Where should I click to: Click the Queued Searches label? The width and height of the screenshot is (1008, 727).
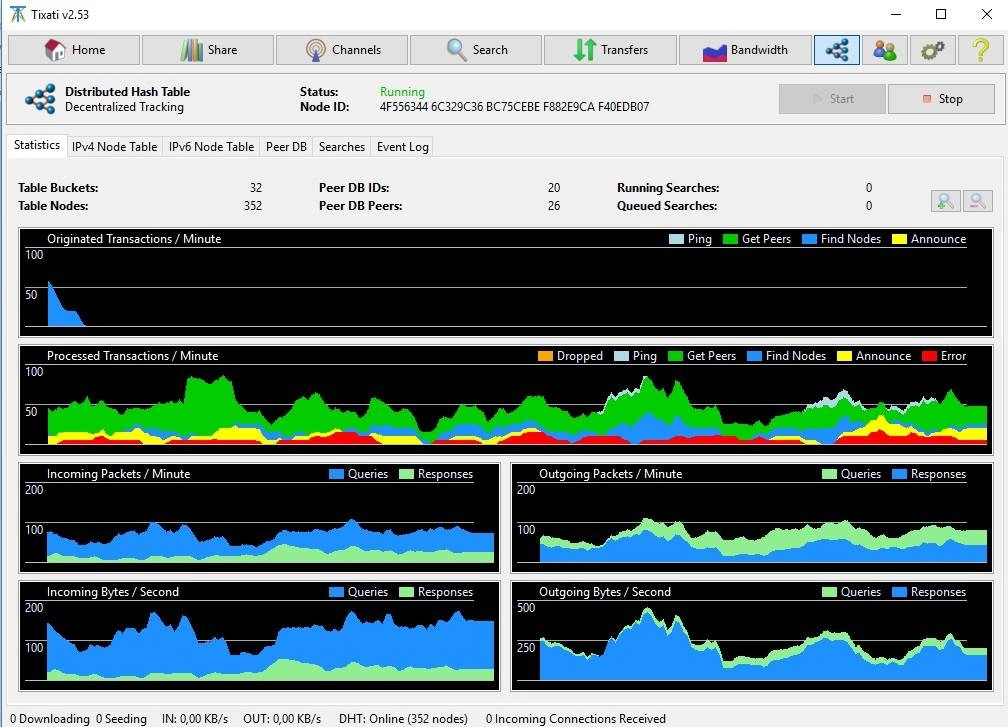click(x=667, y=206)
